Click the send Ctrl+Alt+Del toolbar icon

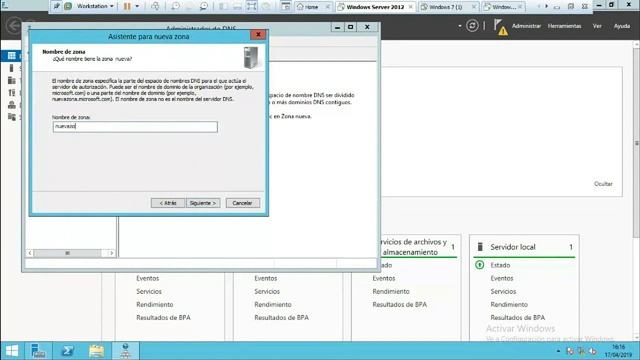point(155,7)
